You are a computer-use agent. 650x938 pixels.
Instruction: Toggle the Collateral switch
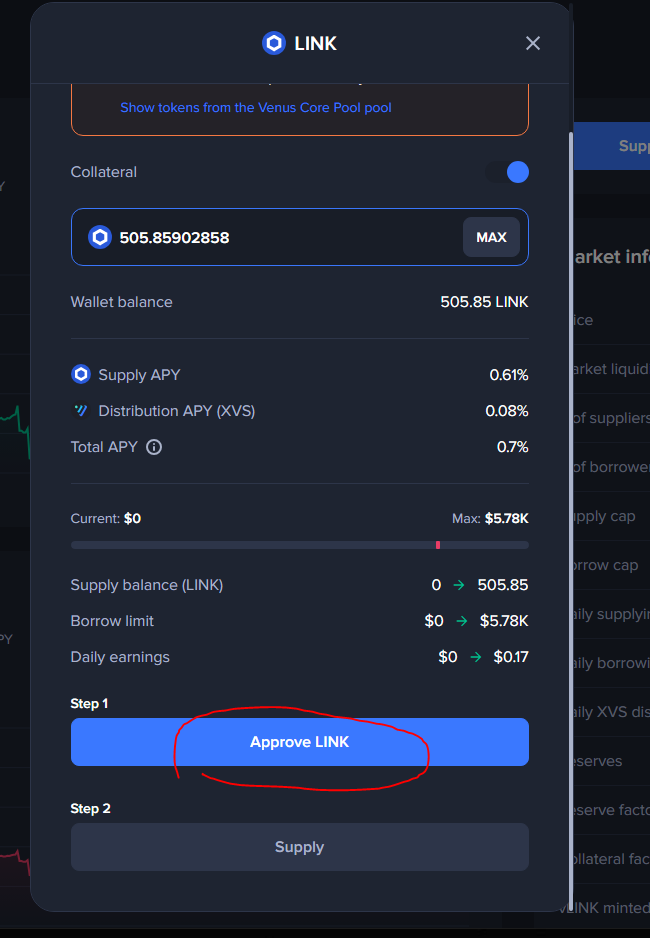click(x=506, y=172)
